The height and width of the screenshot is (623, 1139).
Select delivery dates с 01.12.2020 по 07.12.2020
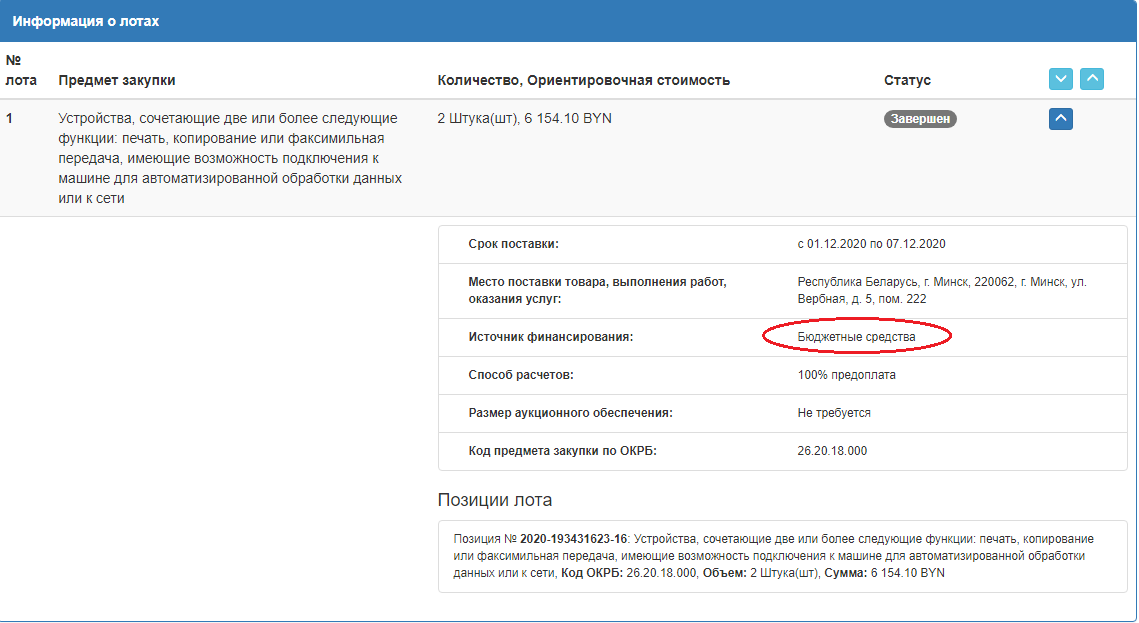872,244
